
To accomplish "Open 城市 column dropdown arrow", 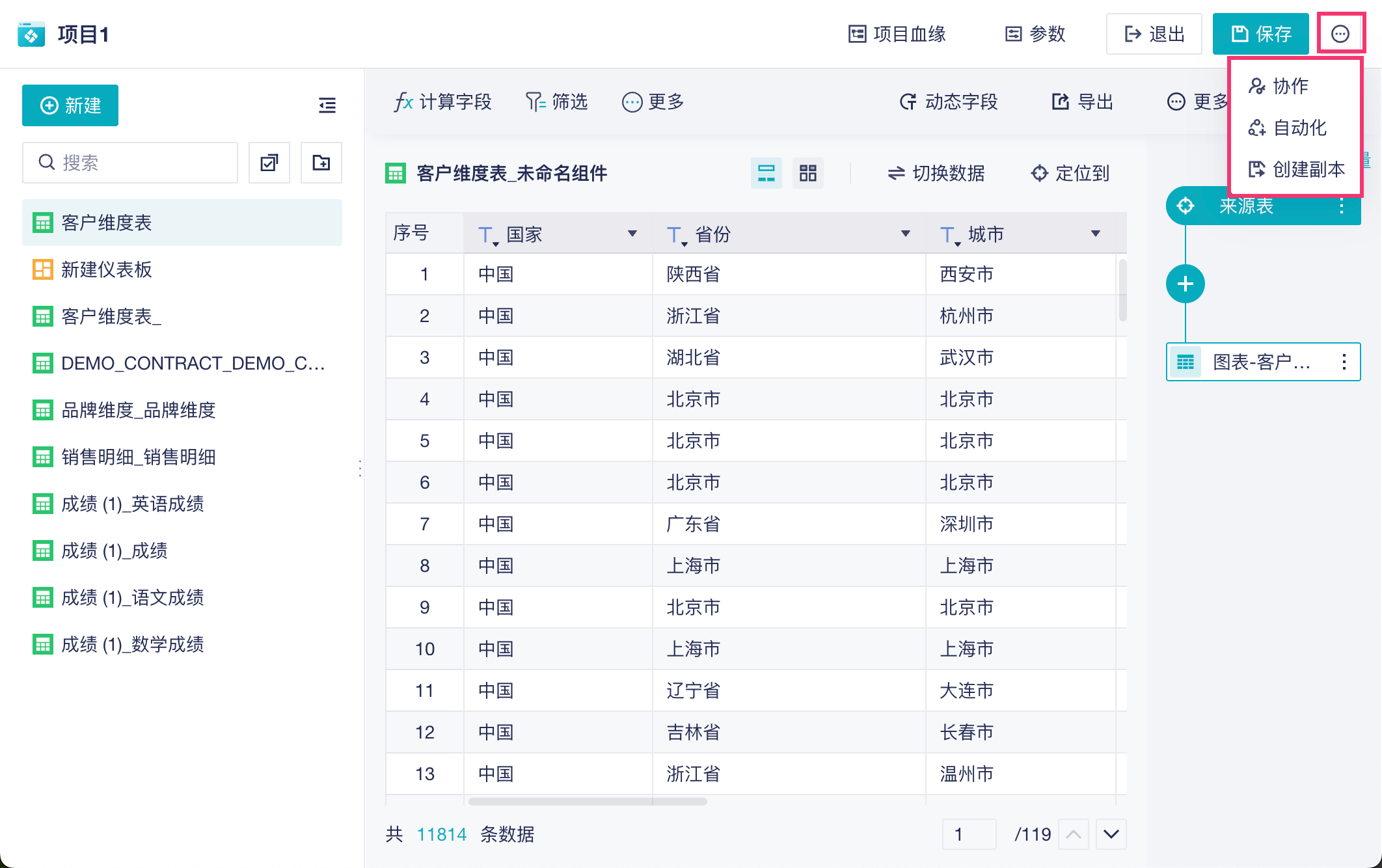I will [1095, 234].
